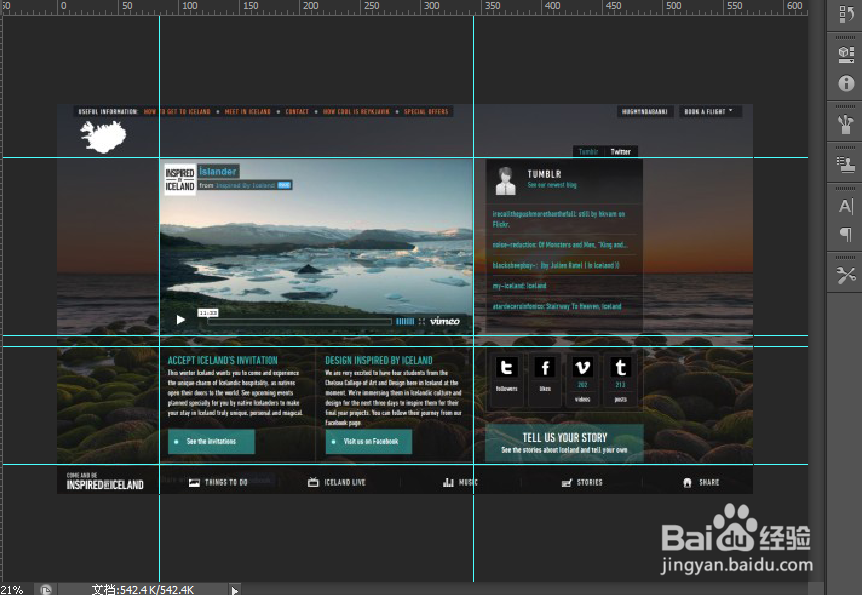Screen dimensions: 862x595
Task: Click the 'Share' footer item
Action: pyautogui.click(x=701, y=482)
